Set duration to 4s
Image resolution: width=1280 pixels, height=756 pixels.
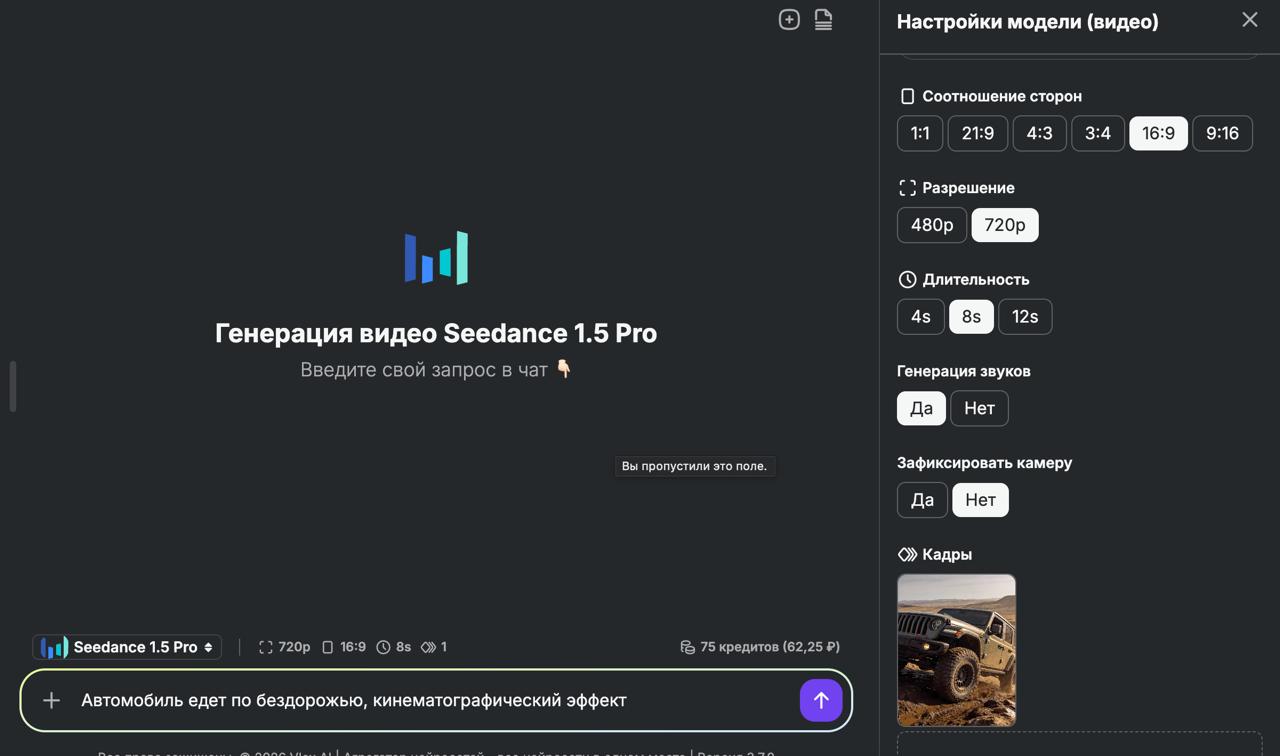point(920,317)
